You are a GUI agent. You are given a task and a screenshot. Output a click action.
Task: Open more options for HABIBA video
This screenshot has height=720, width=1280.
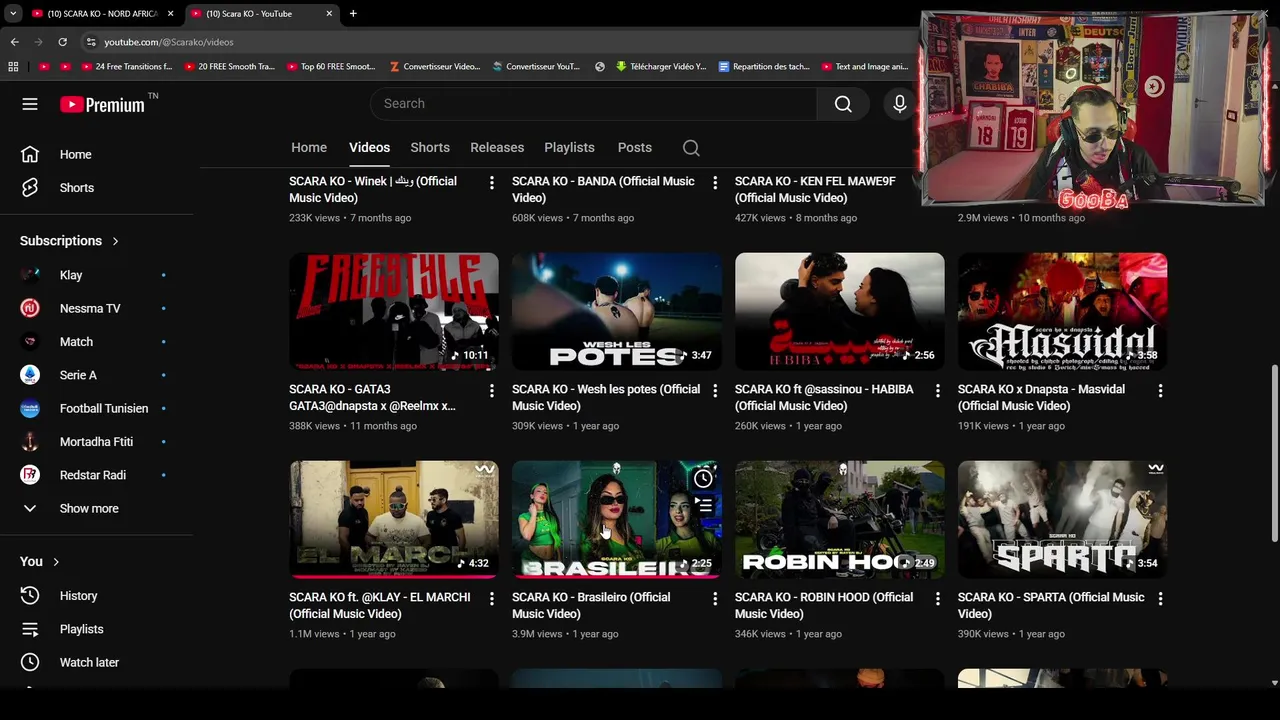tap(937, 391)
